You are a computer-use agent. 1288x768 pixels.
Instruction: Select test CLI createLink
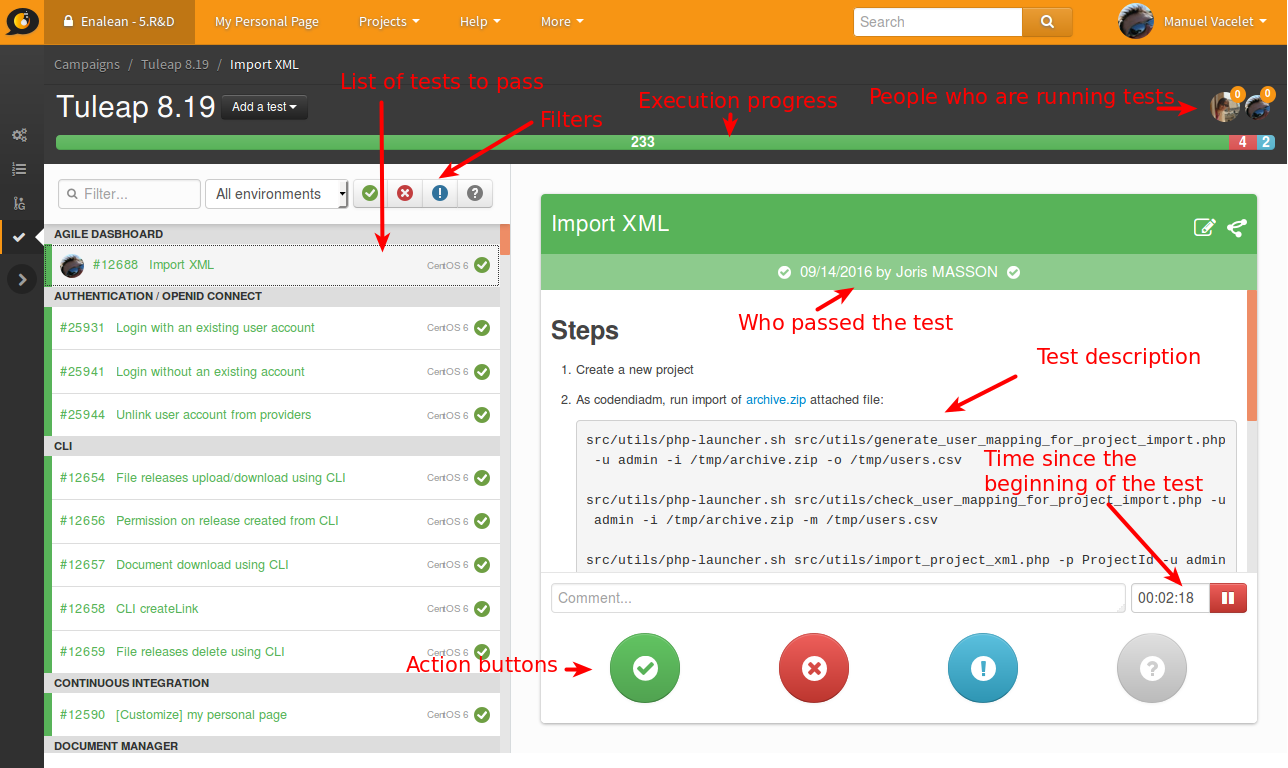pos(273,609)
